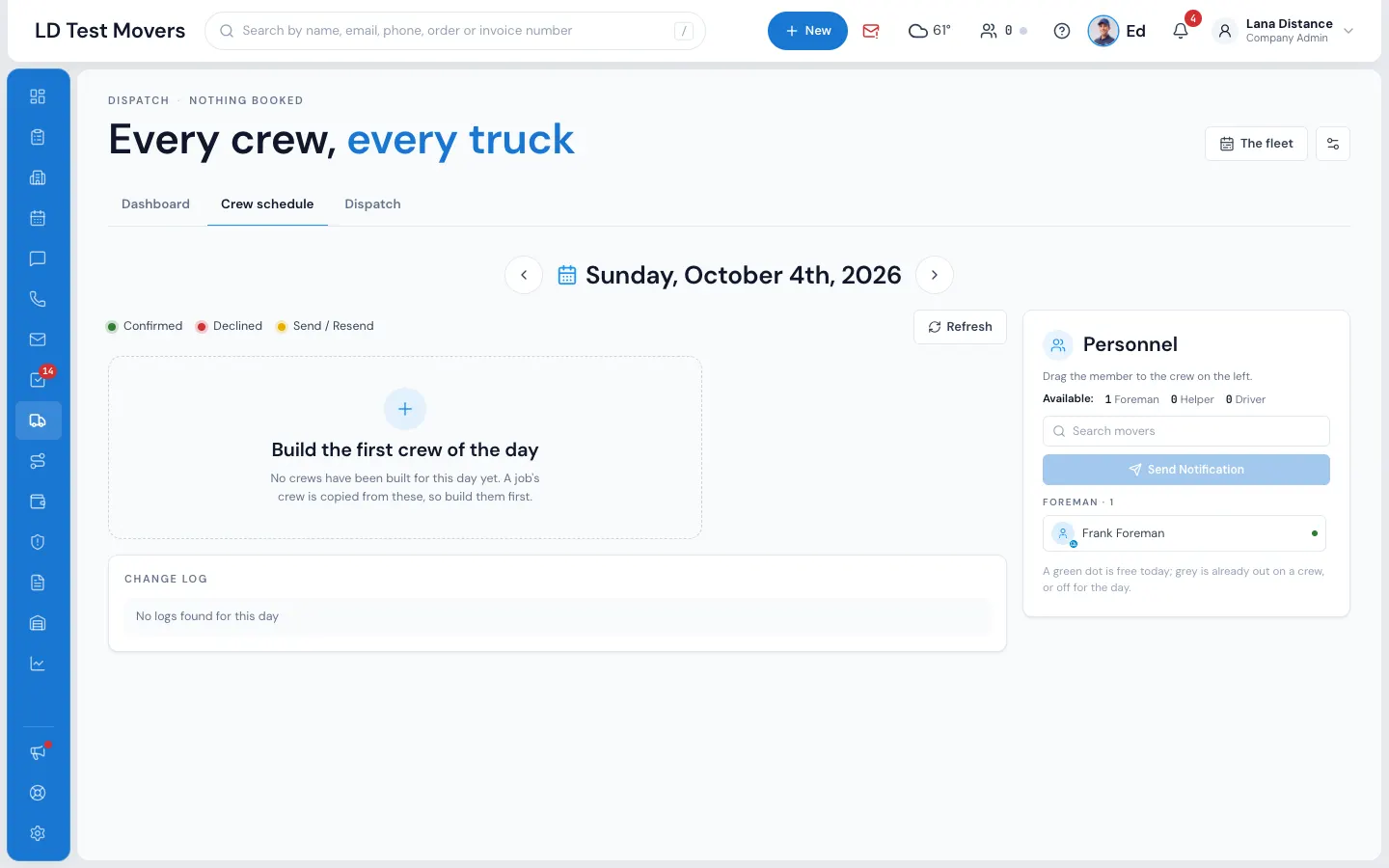Open the dashboard grid icon in sidebar
The width and height of the screenshot is (1389, 868).
(x=38, y=96)
